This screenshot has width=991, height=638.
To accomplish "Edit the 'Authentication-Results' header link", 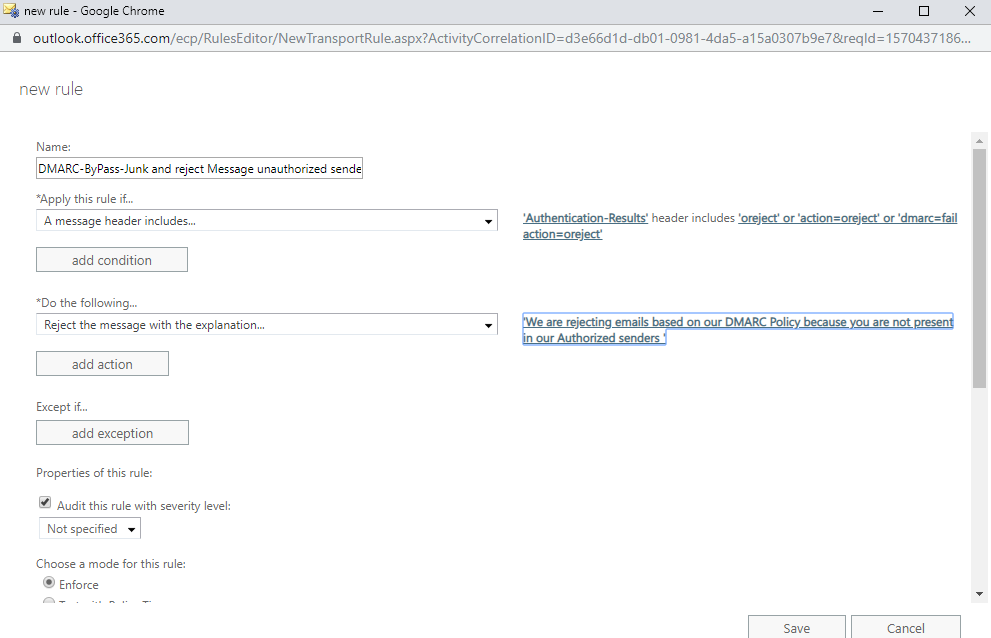I will click(585, 217).
